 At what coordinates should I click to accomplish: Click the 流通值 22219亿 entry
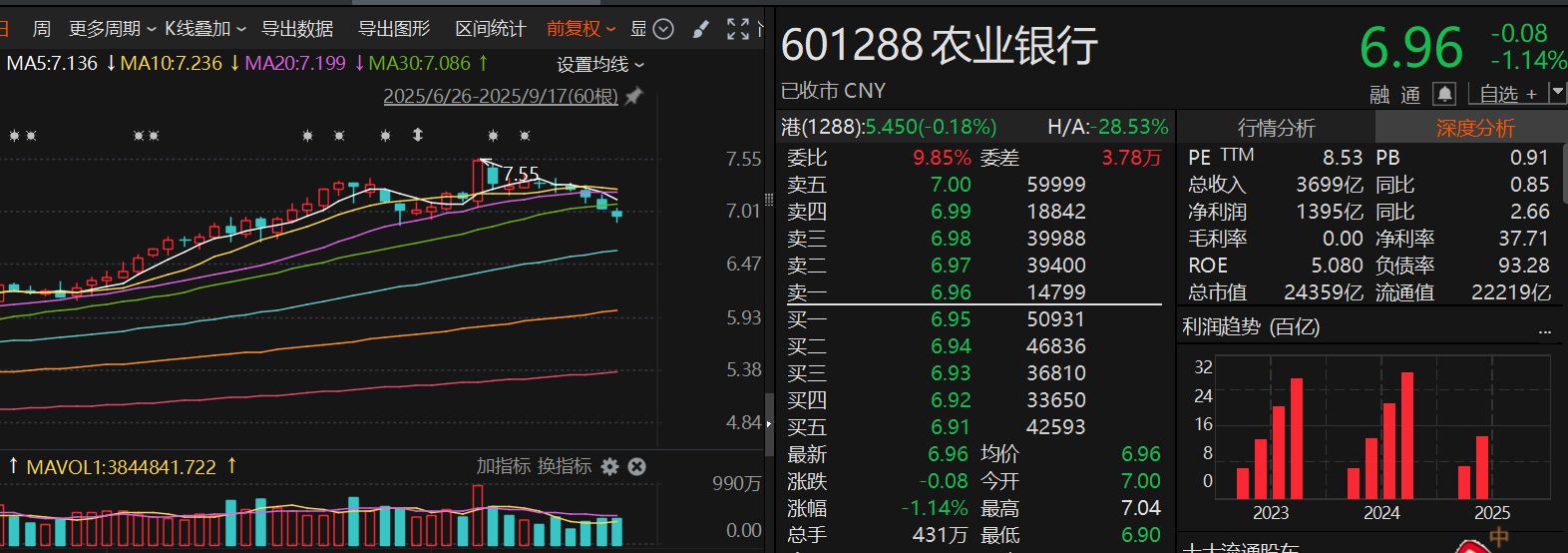[1463, 292]
